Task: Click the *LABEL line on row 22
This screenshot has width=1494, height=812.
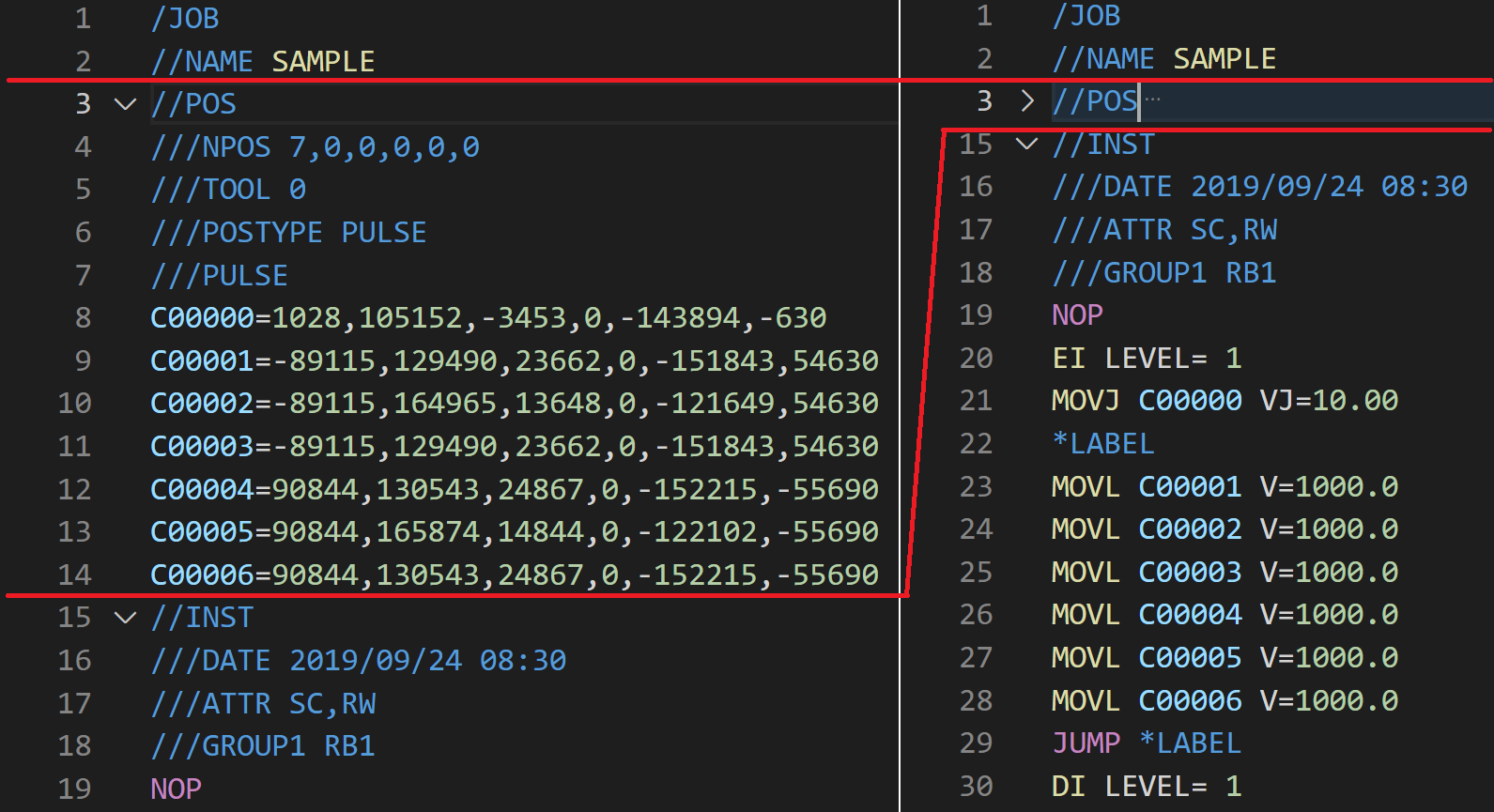Action: point(1103,444)
